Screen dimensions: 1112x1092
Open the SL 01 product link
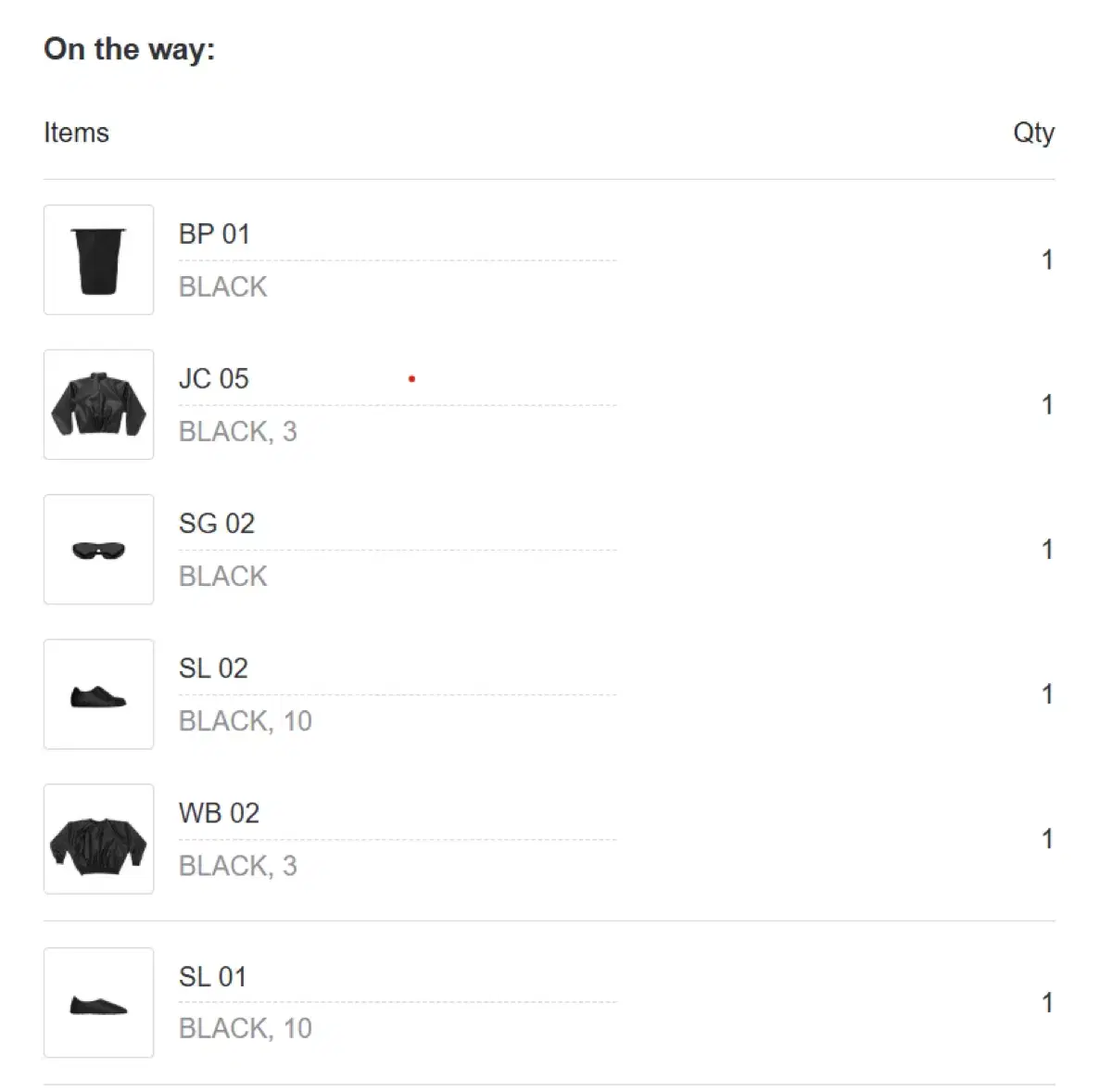(212, 975)
